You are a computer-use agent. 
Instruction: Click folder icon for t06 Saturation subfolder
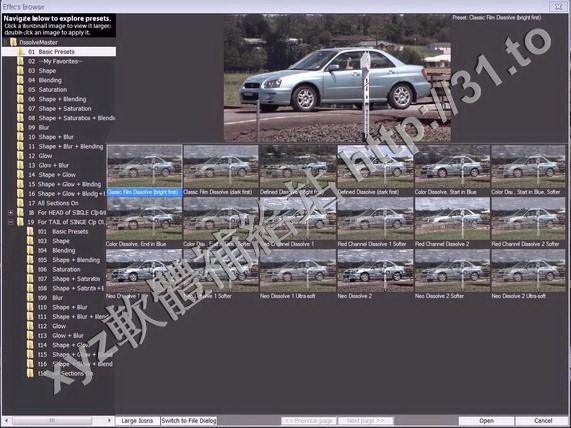tap(30, 270)
